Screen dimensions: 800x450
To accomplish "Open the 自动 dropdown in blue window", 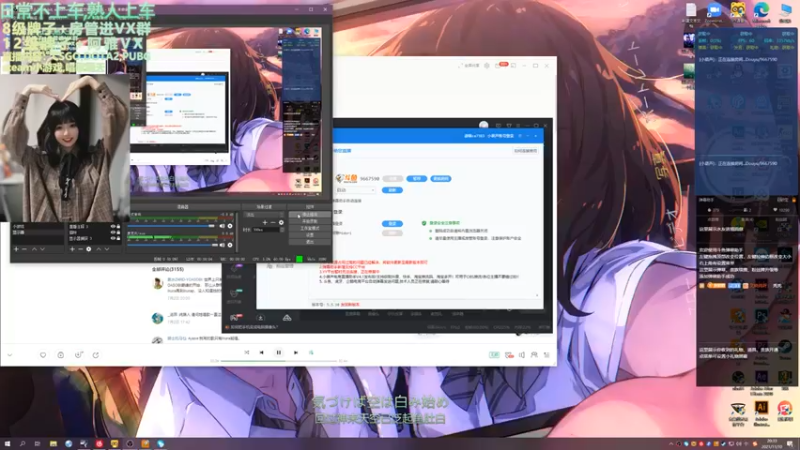I will tap(356, 190).
